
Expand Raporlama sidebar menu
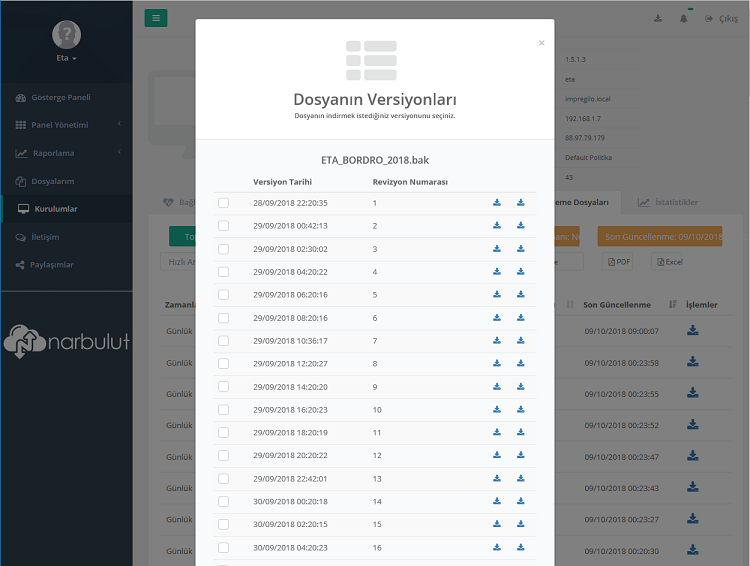[x=66, y=153]
